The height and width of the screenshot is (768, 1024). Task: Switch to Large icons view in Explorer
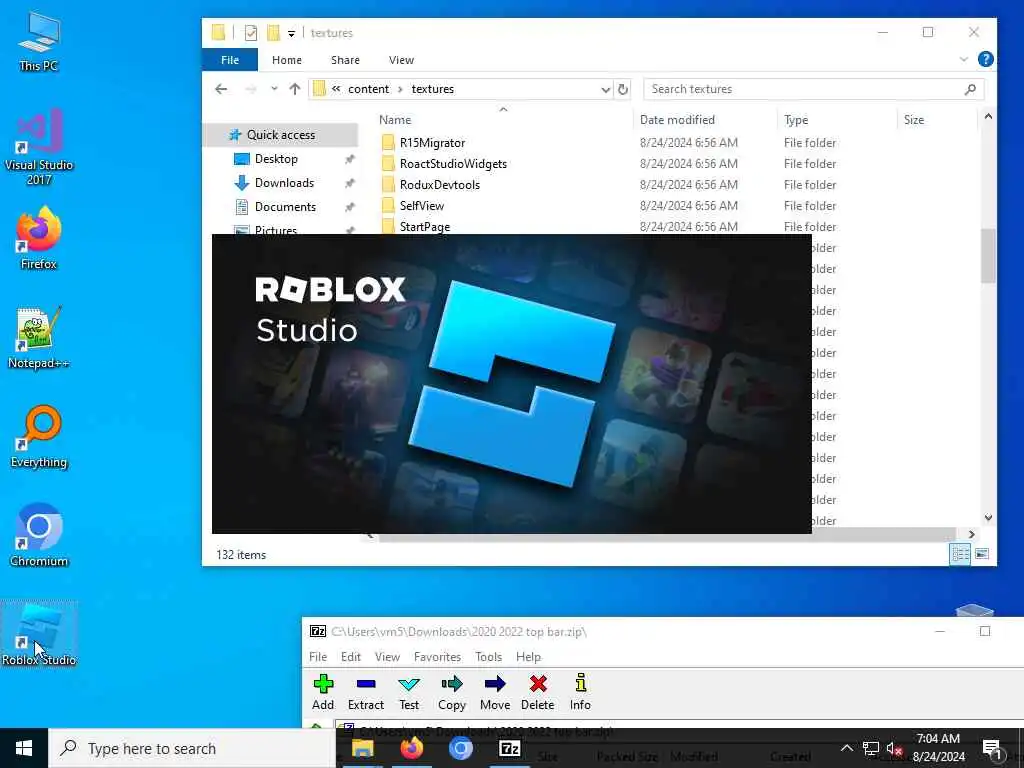(982, 554)
